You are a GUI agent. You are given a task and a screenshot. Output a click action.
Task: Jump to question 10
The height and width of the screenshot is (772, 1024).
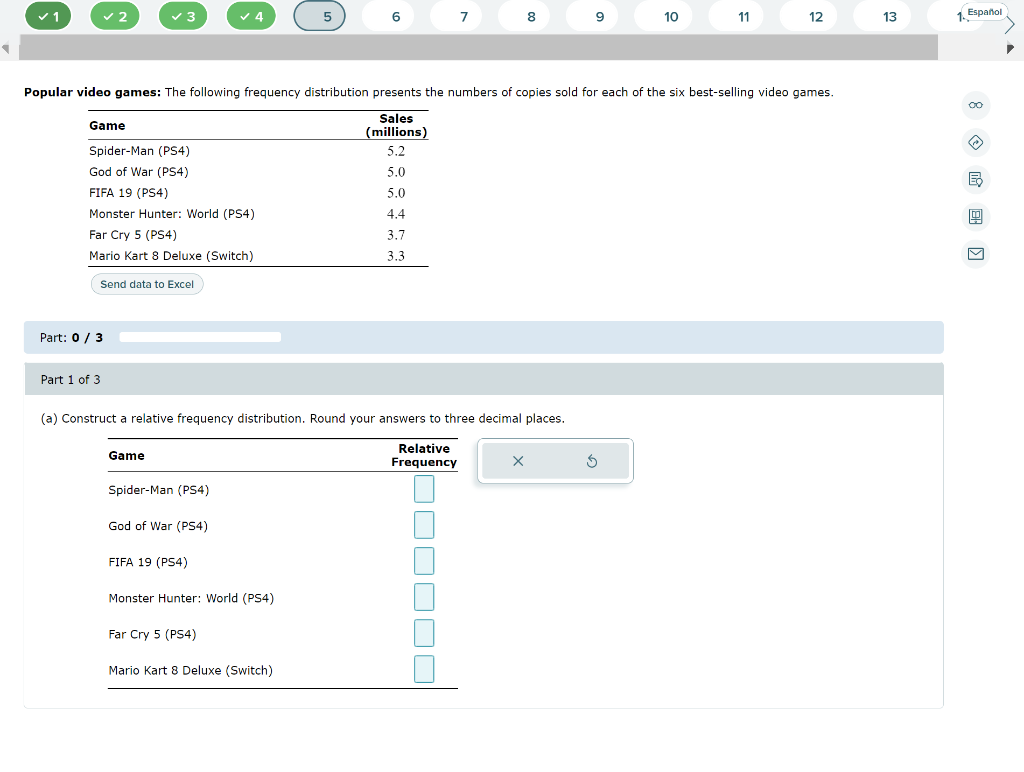(x=664, y=16)
